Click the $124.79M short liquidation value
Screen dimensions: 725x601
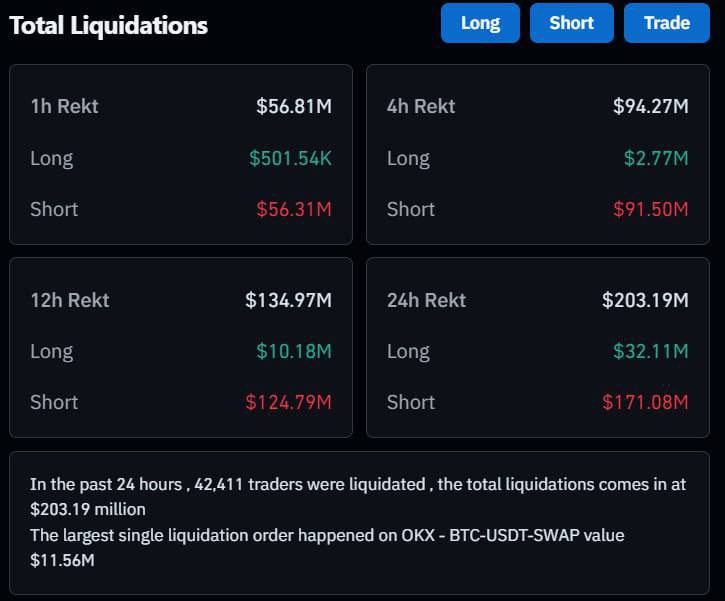coord(289,402)
